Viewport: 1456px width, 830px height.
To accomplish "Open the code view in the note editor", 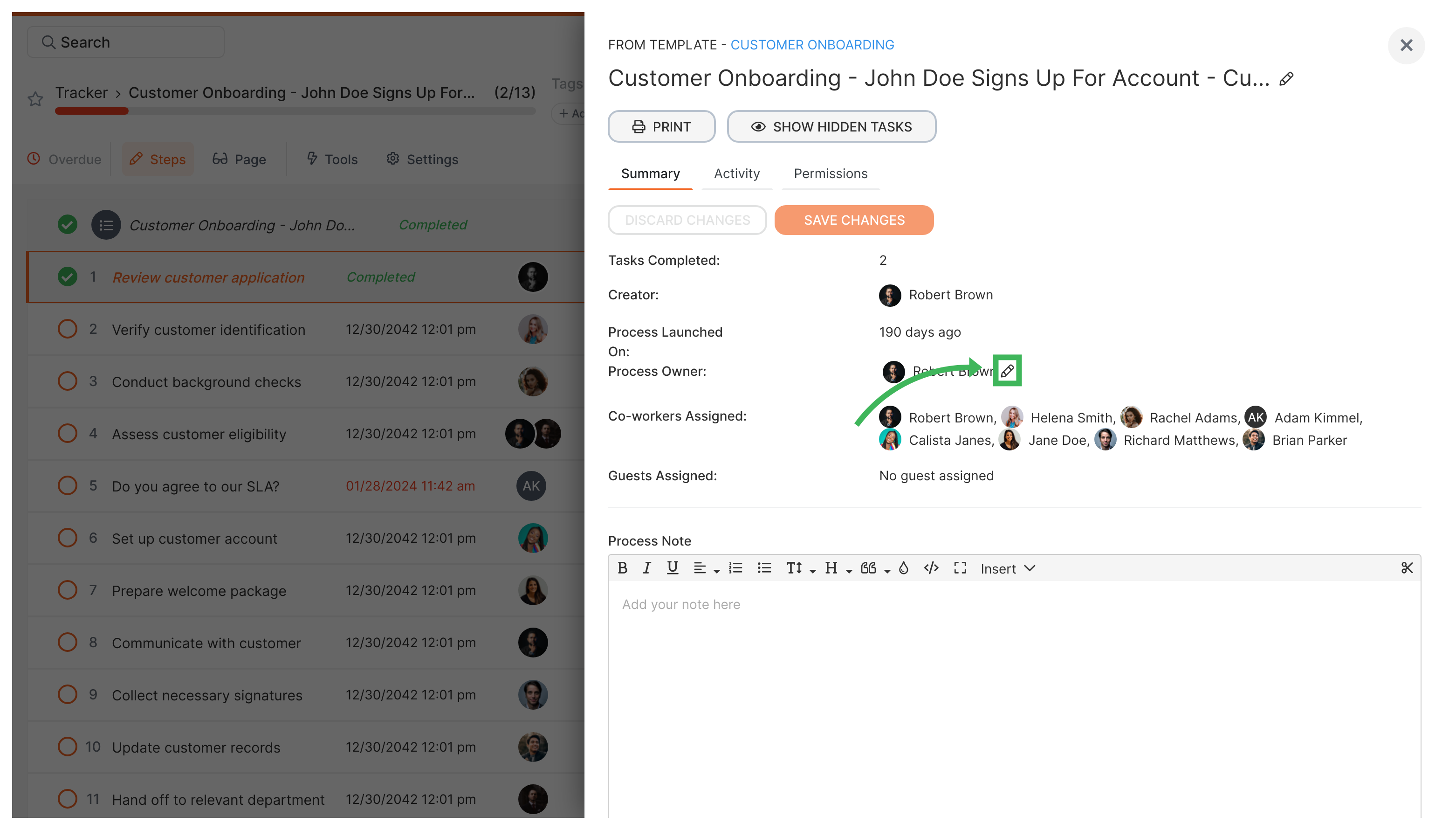I will (x=931, y=568).
